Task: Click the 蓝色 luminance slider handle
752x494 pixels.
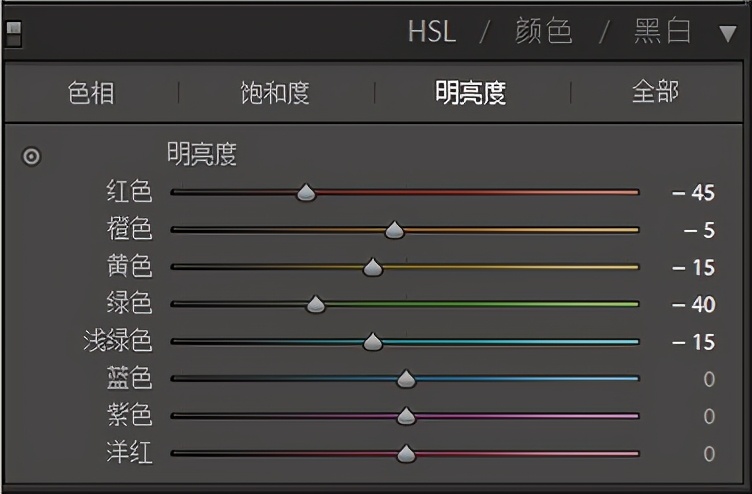Action: [x=406, y=379]
